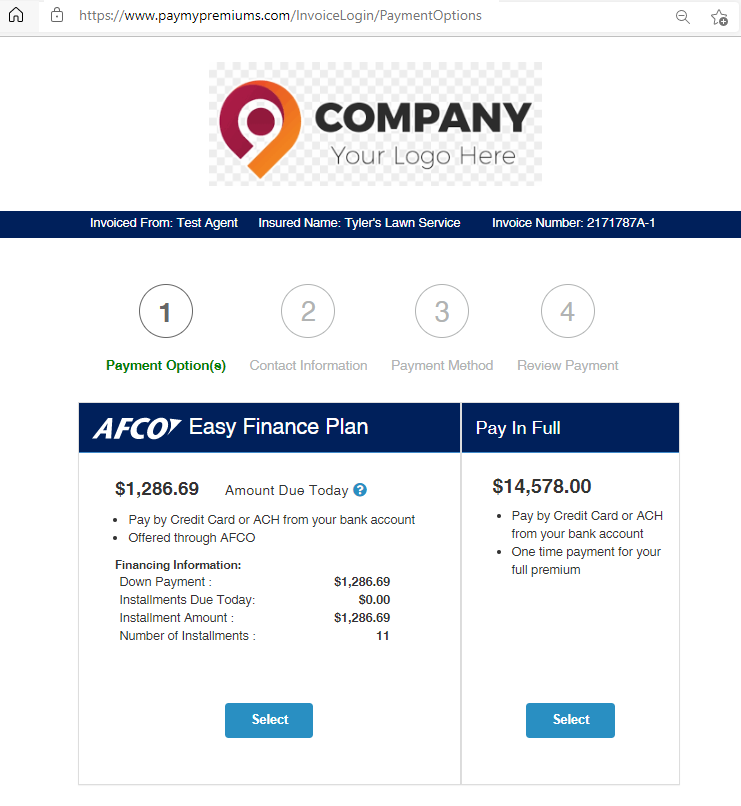Open the Review Payment step label
The image size is (741, 806).
coord(568,366)
